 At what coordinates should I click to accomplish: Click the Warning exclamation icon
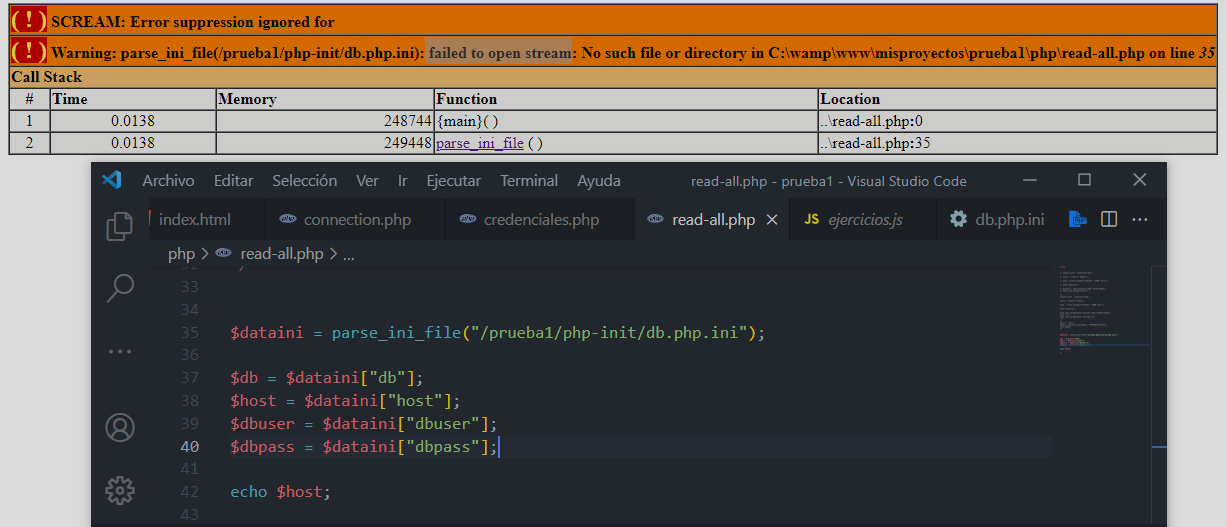(x=29, y=51)
